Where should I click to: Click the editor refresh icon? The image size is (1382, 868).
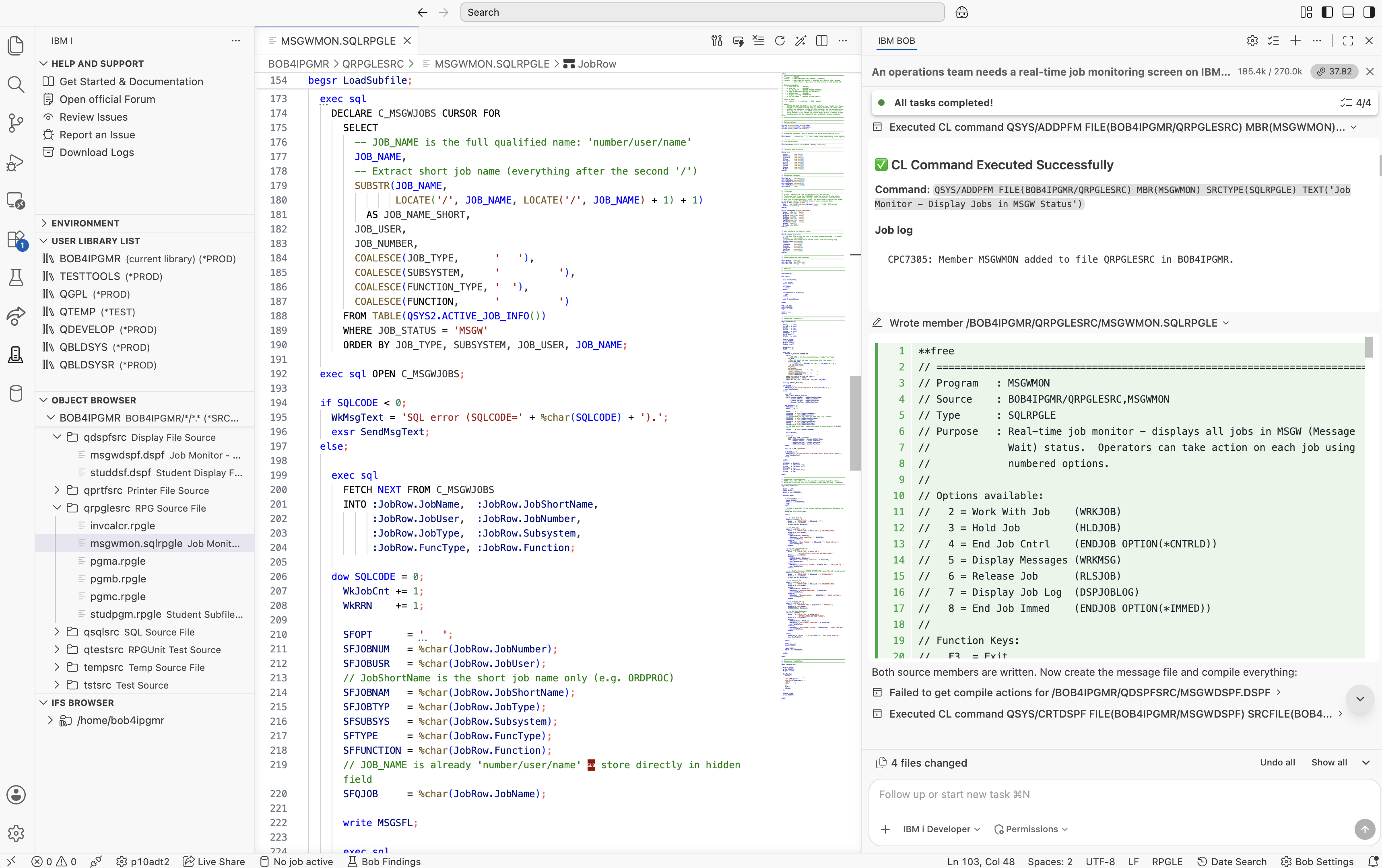point(780,41)
